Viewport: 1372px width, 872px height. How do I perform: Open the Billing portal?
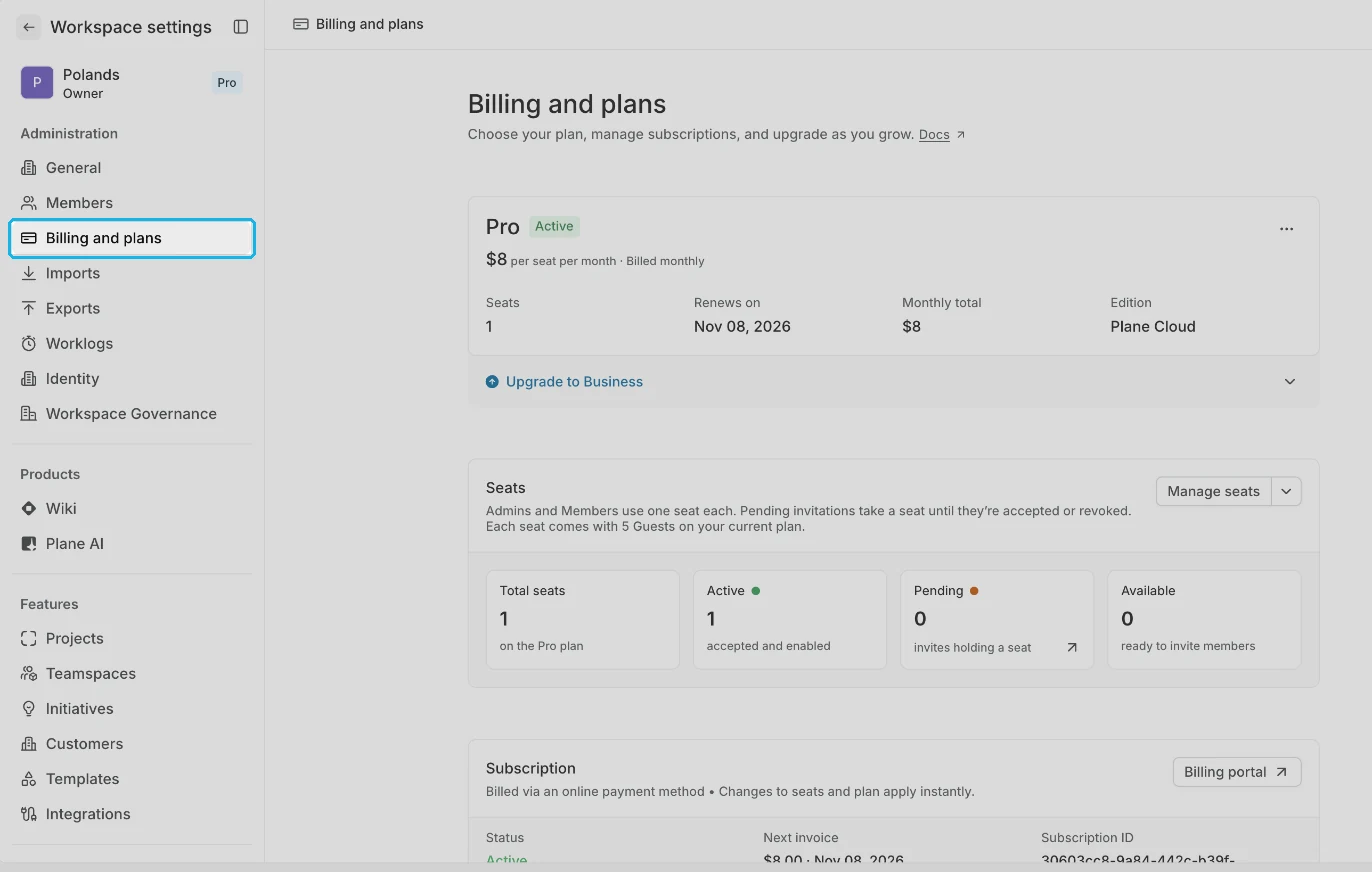pos(1237,772)
